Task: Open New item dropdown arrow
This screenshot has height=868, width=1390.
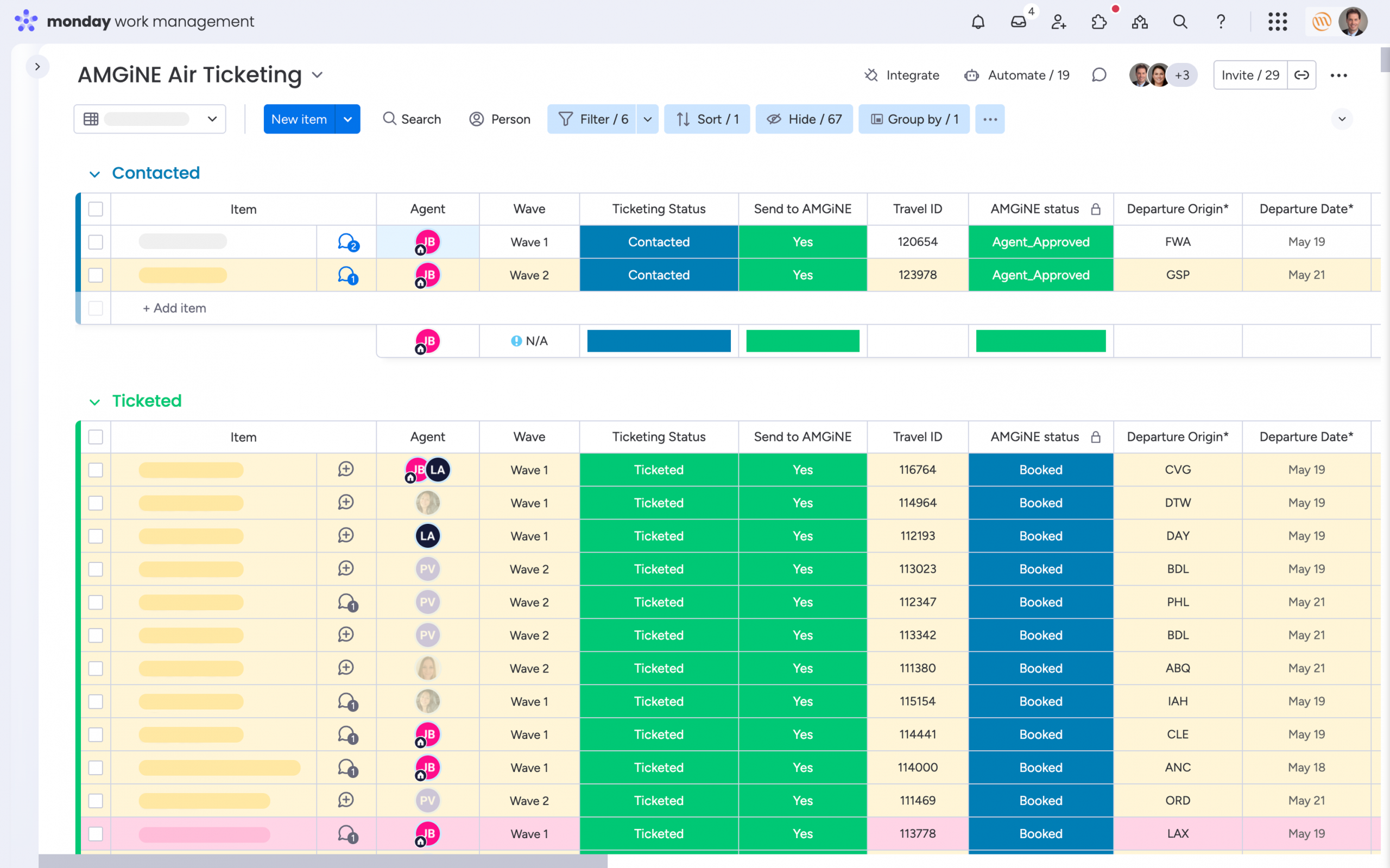Action: [347, 119]
